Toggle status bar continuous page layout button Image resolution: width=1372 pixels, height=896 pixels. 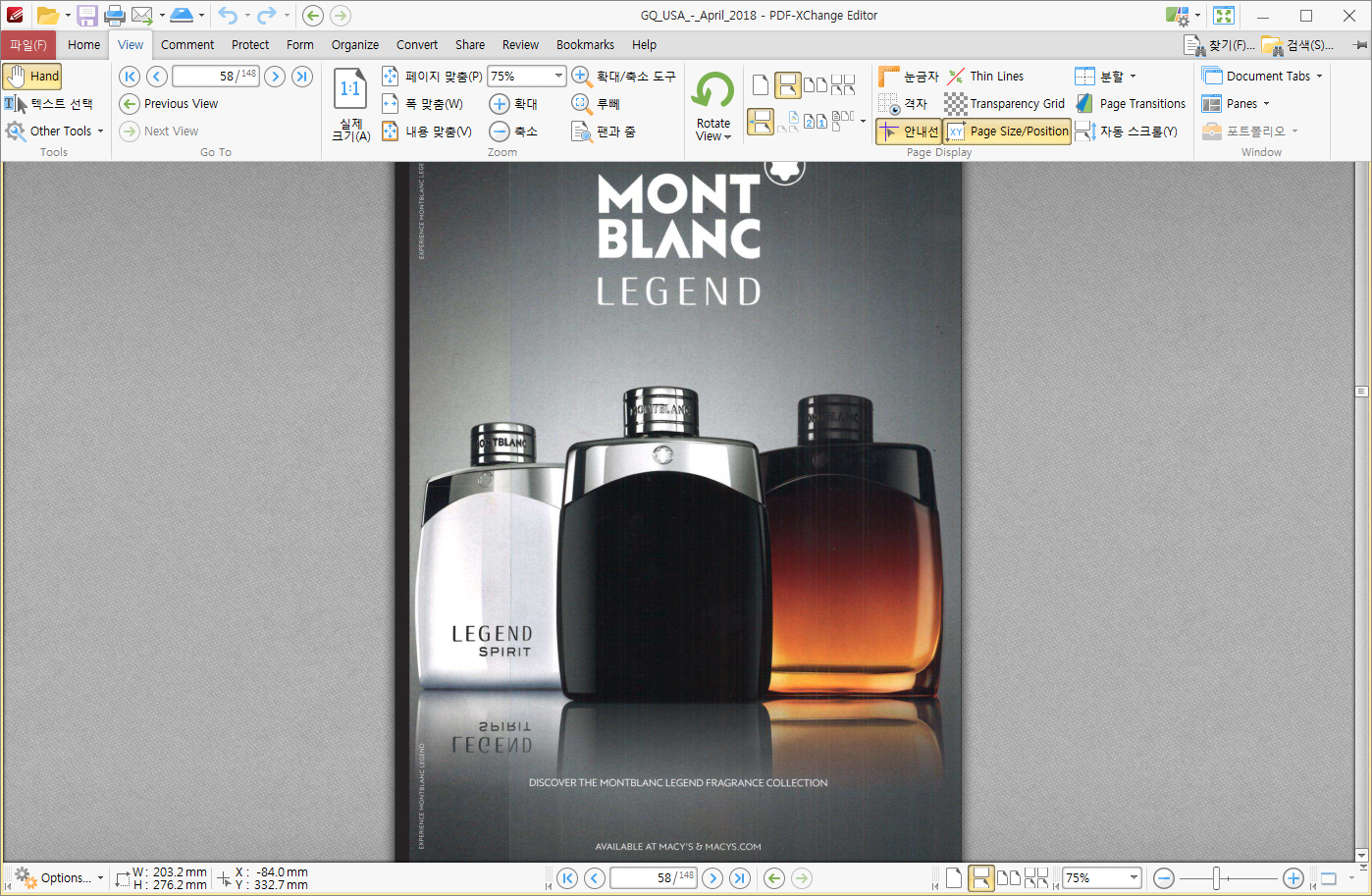[x=980, y=878]
